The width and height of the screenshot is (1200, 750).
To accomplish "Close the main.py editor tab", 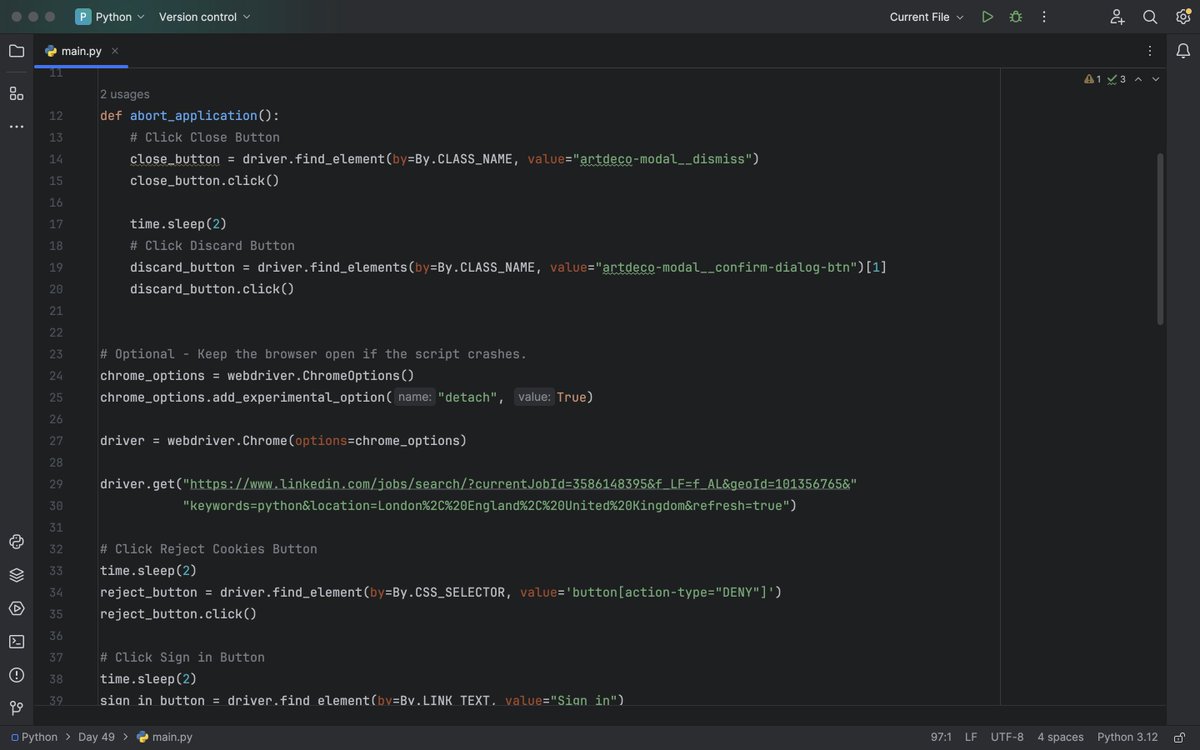I will pyautogui.click(x=115, y=51).
